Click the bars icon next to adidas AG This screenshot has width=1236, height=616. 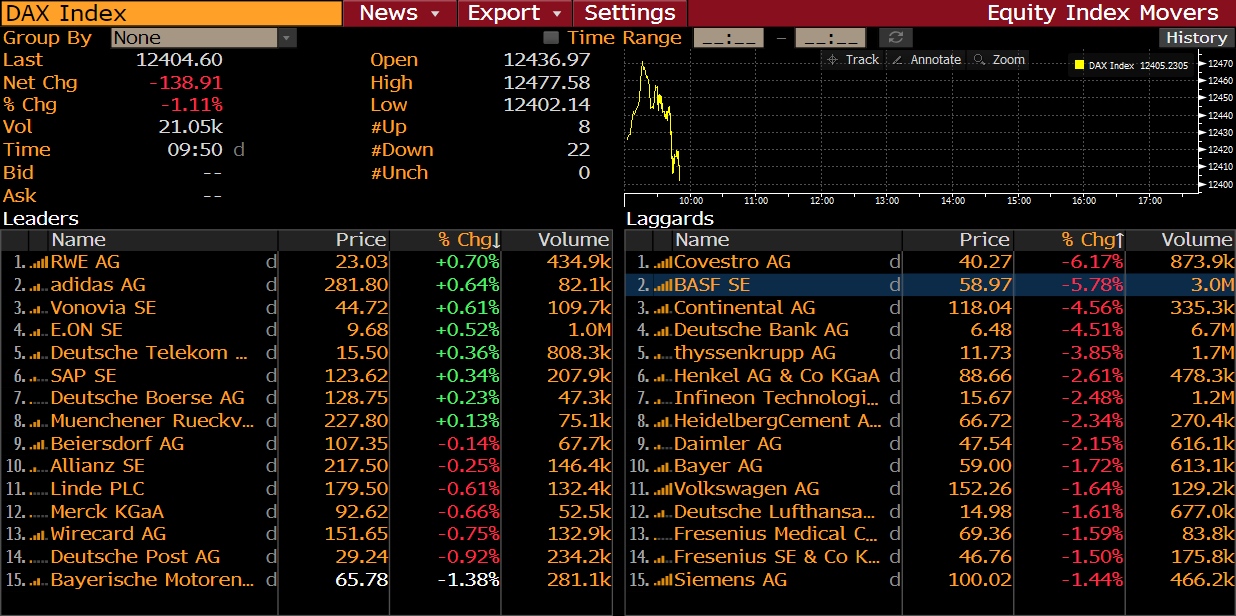tap(39, 285)
